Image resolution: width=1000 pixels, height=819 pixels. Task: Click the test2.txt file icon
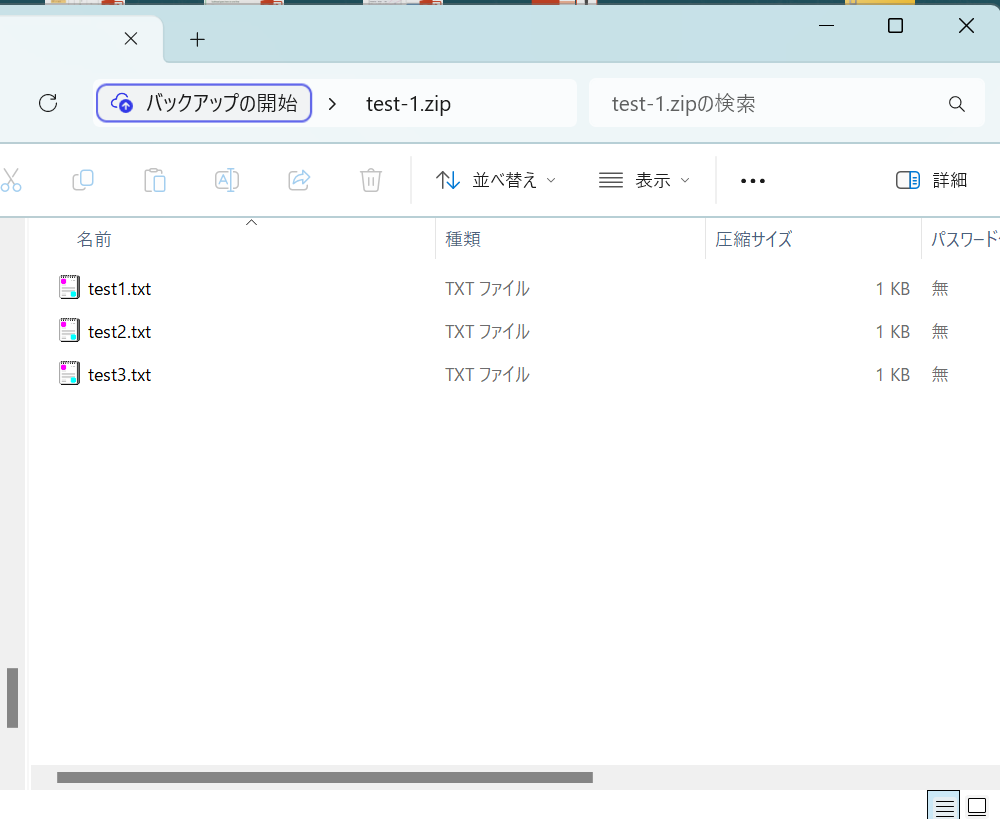pyautogui.click(x=69, y=330)
